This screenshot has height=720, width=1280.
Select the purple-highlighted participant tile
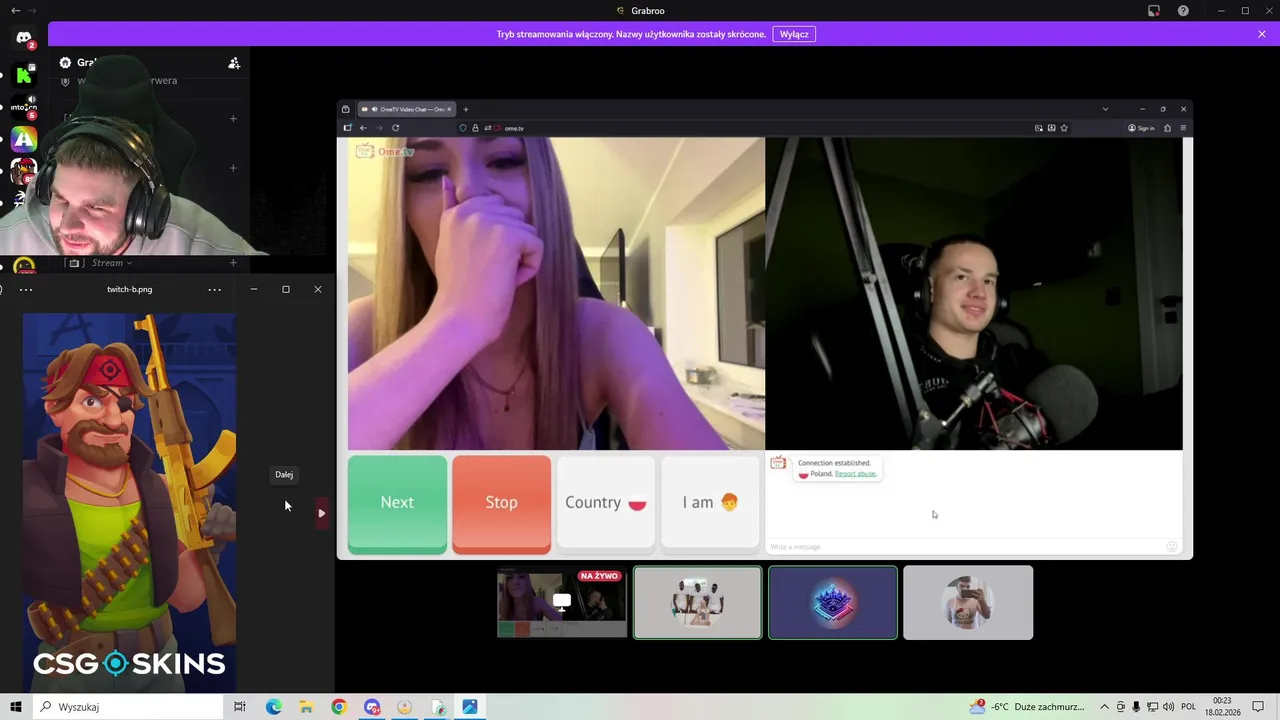[x=833, y=602]
